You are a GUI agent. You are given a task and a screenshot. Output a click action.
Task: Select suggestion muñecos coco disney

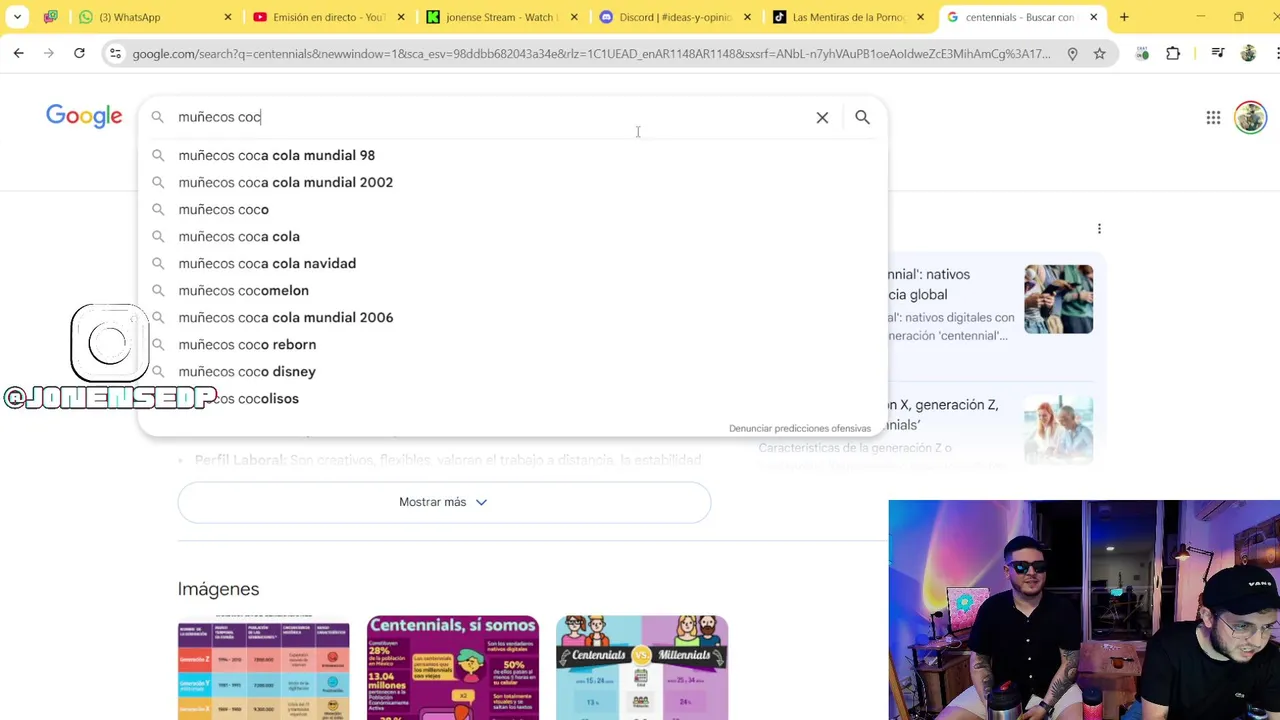coord(512,371)
